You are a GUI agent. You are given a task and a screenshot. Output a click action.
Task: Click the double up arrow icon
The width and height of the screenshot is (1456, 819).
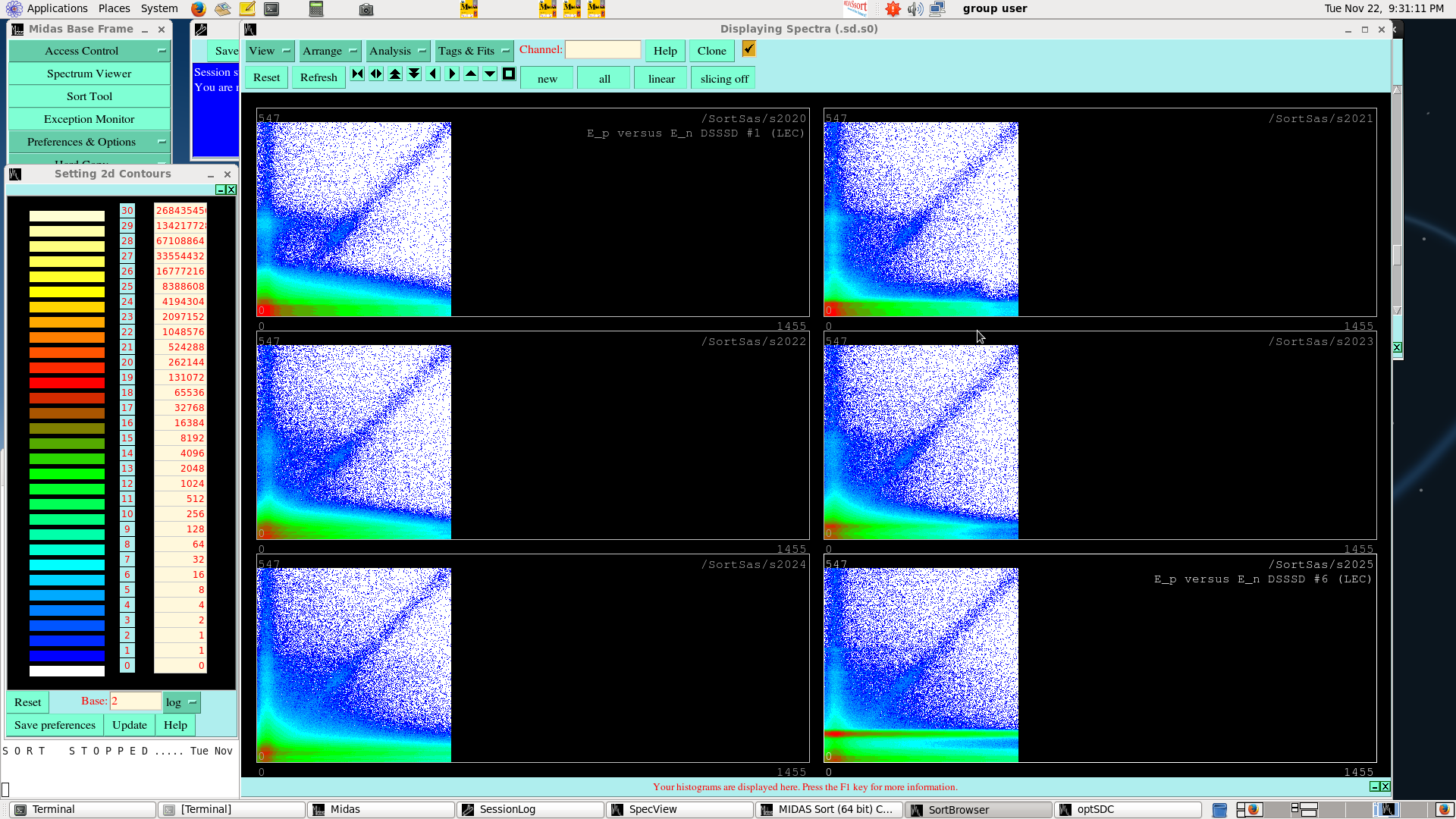395,74
